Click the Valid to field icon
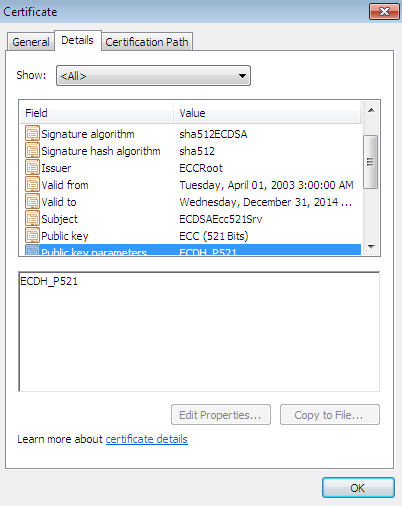Screen dimensions: 402x506 [32, 201]
